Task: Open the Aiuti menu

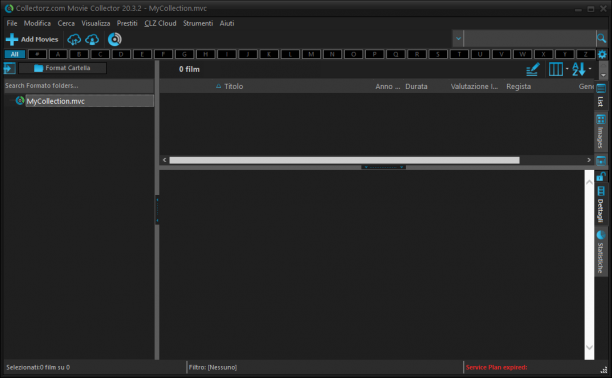Action: (227, 23)
